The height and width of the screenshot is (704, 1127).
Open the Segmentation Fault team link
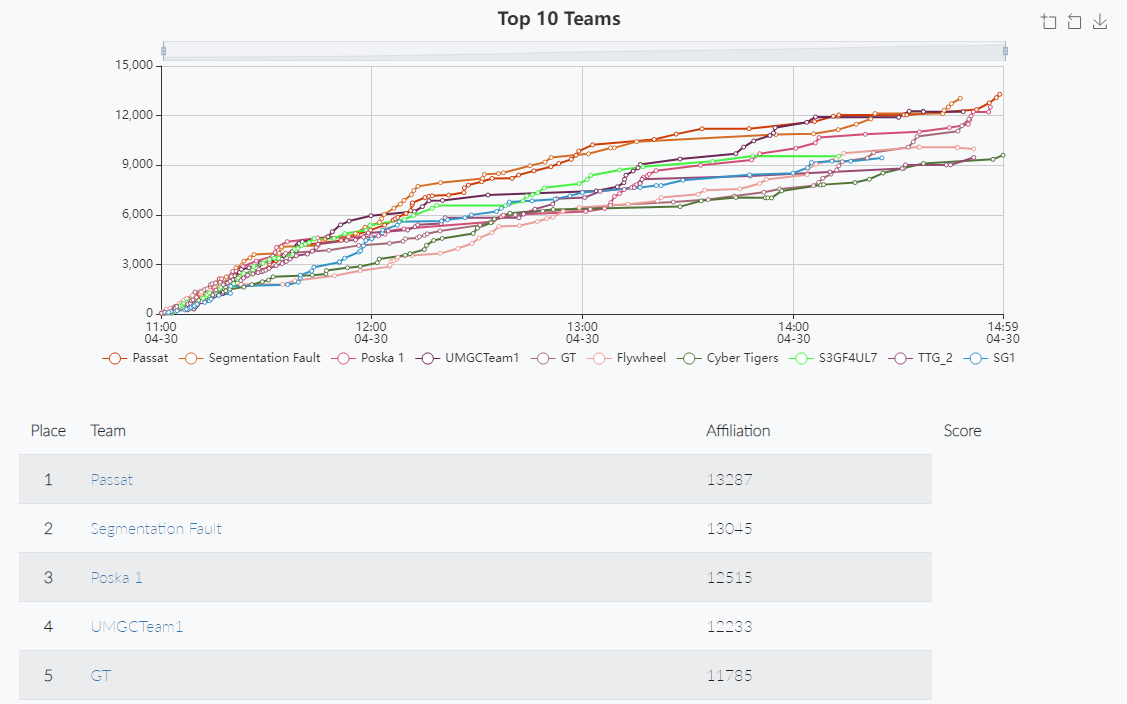click(x=156, y=529)
